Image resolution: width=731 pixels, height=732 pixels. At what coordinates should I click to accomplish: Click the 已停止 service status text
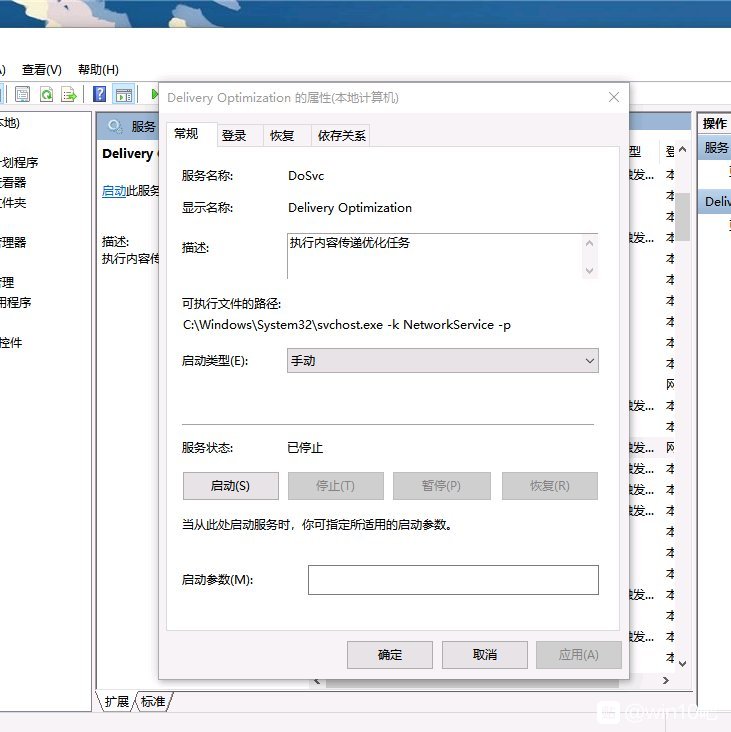[x=305, y=448]
